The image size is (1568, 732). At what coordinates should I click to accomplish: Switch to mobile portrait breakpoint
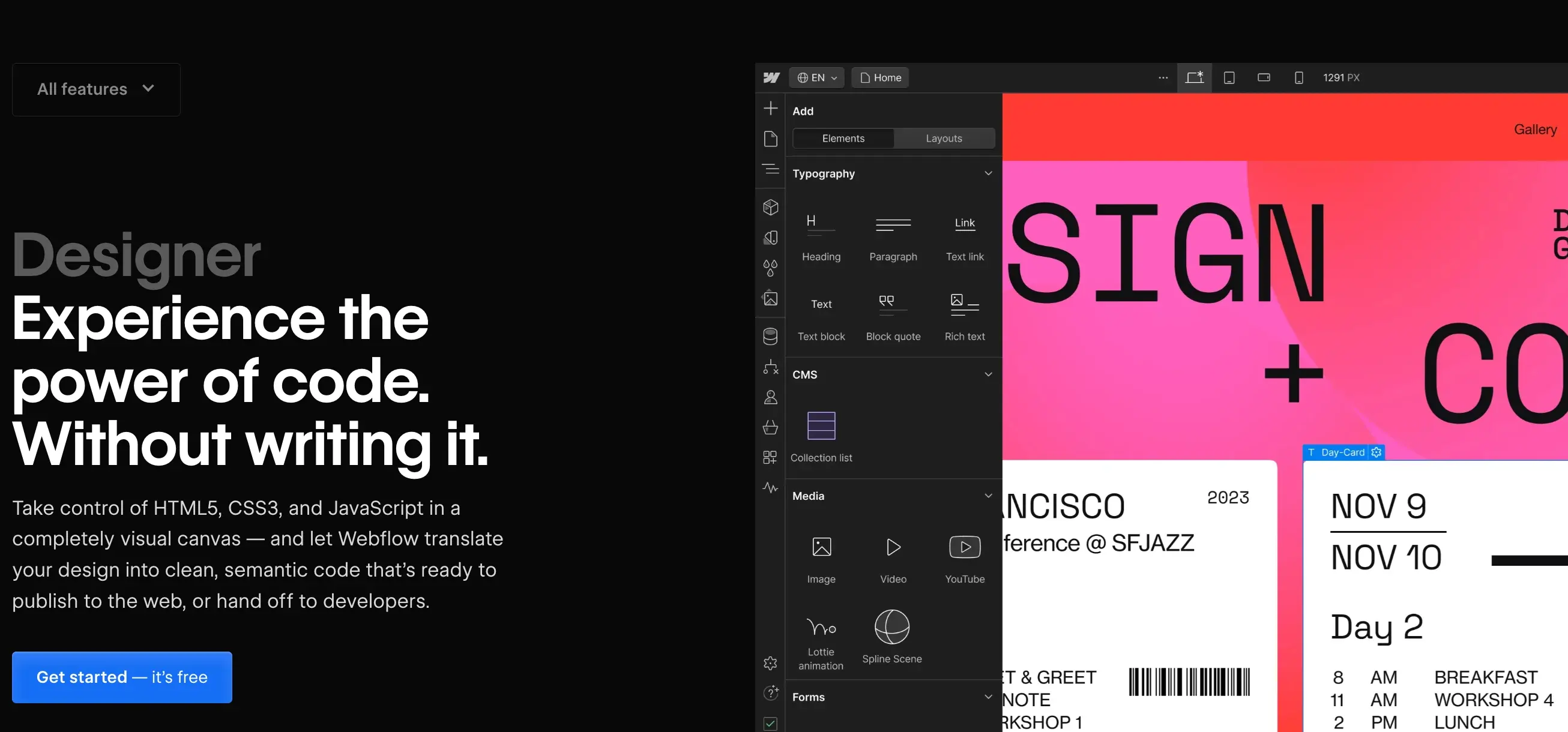point(1298,78)
